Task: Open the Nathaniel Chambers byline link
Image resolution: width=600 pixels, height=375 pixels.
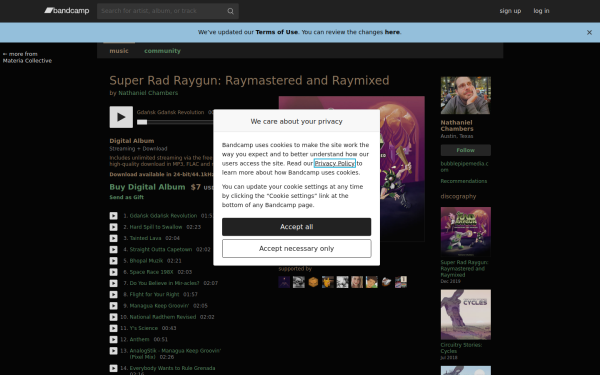Action: pos(148,93)
